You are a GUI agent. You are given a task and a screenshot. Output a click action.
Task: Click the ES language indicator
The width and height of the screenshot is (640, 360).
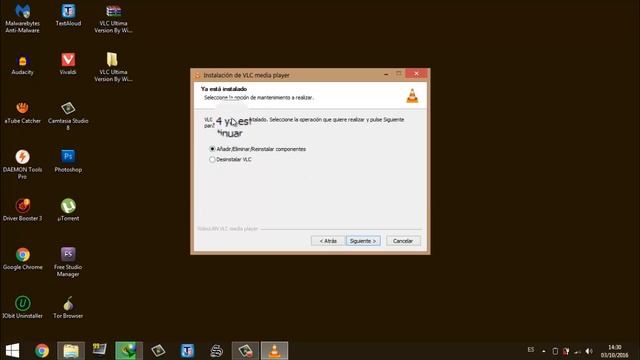click(531, 350)
